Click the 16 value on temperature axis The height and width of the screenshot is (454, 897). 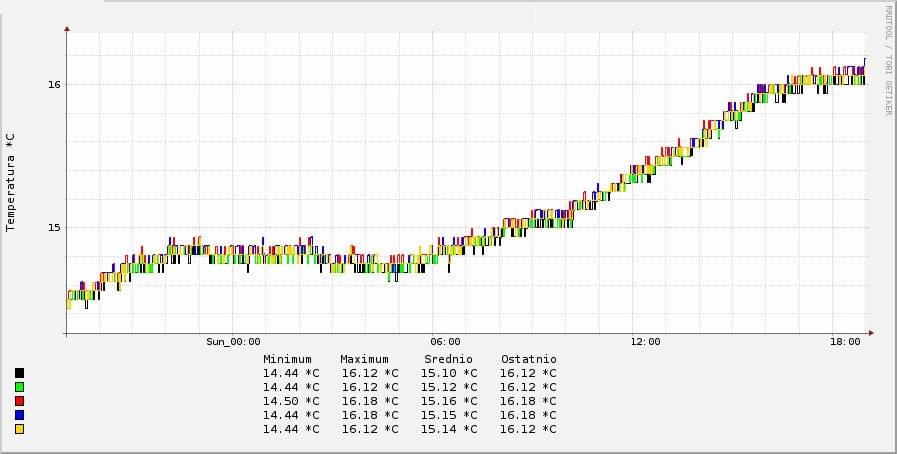coord(54,84)
